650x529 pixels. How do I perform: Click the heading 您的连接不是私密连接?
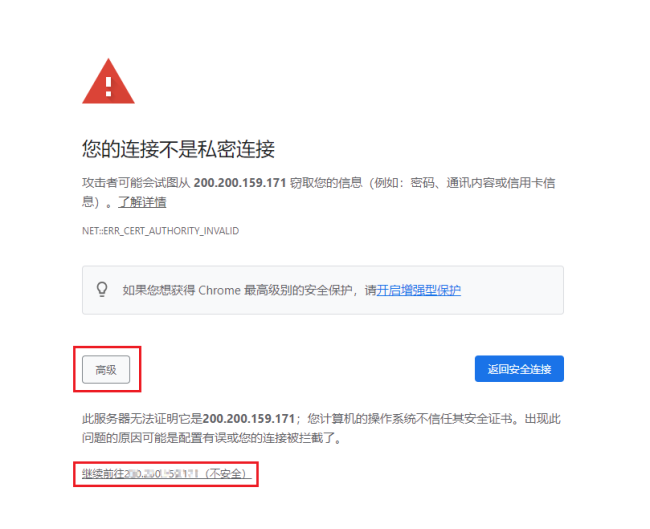(x=178, y=149)
